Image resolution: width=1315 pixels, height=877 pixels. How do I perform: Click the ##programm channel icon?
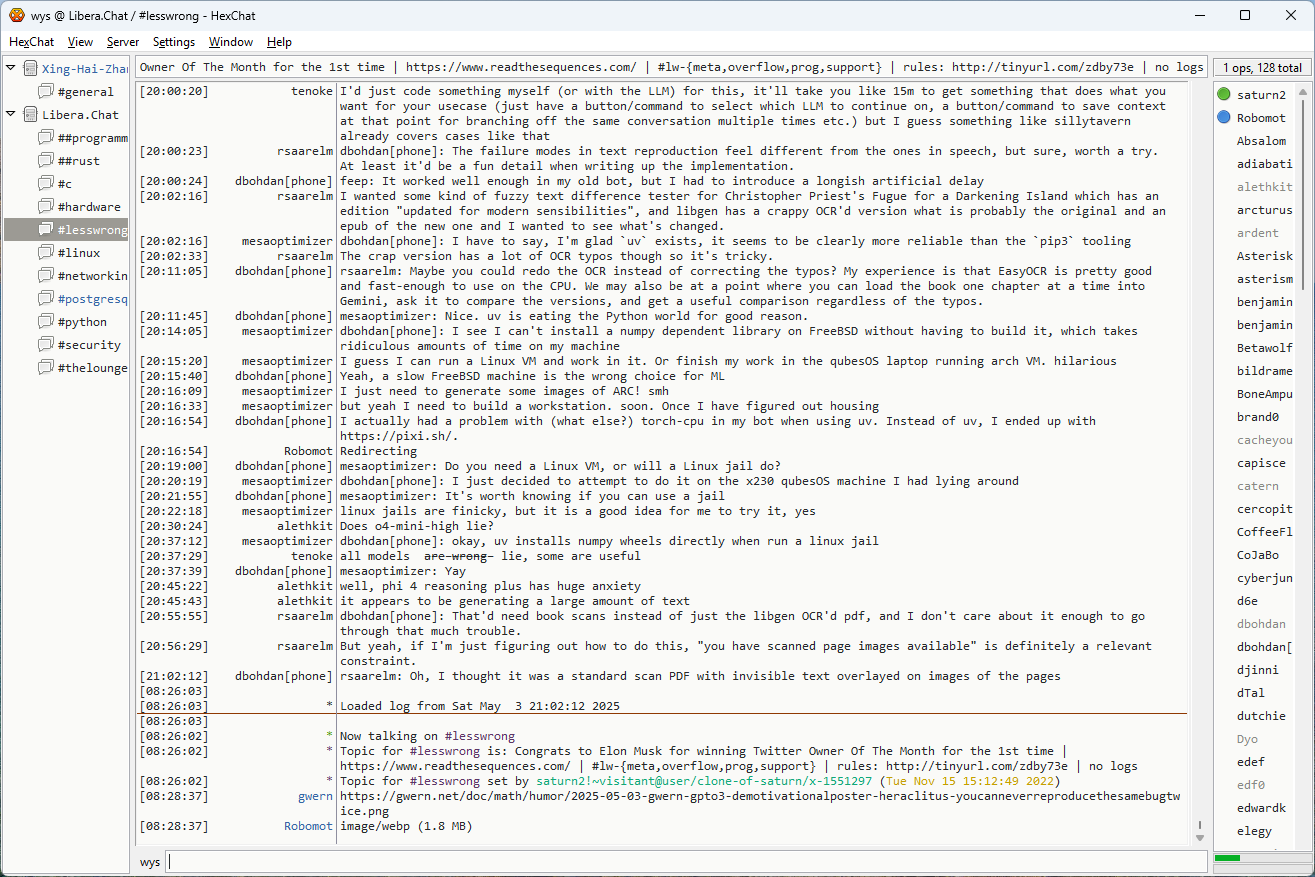point(46,138)
